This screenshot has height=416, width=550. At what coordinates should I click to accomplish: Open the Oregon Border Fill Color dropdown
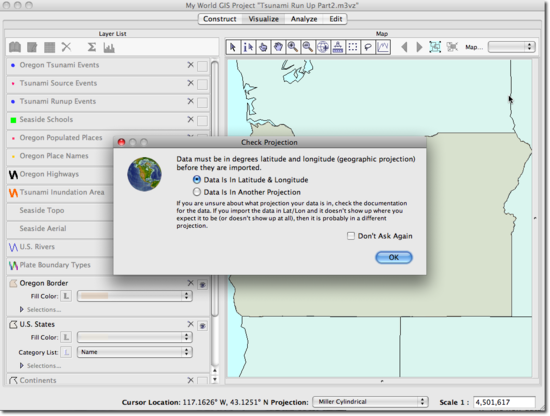pyautogui.click(x=135, y=296)
